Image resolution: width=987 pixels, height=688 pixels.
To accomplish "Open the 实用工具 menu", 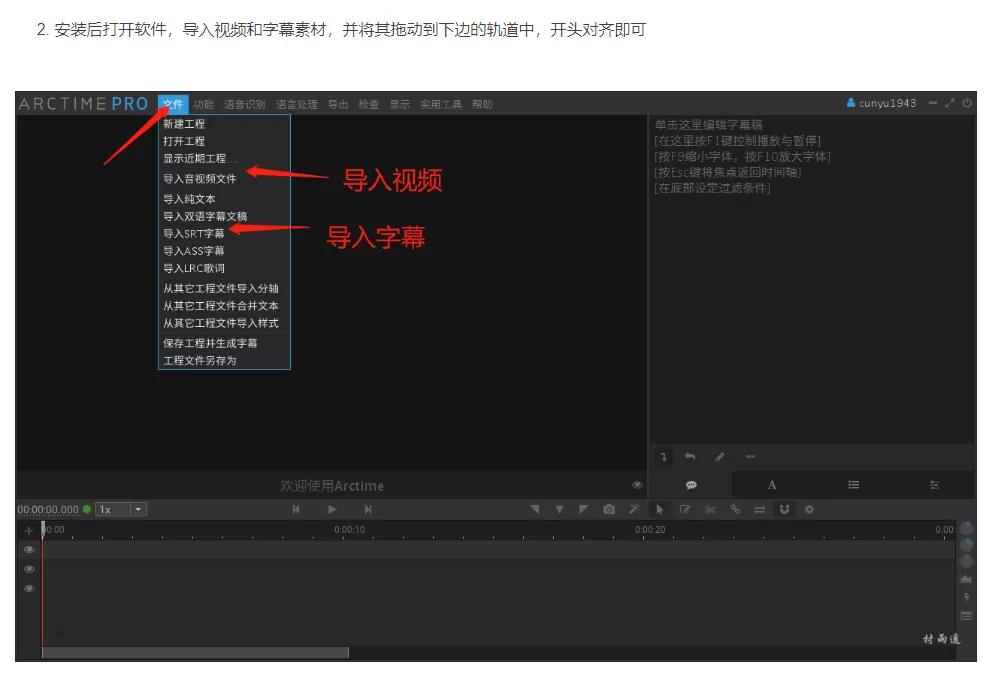I will [441, 104].
